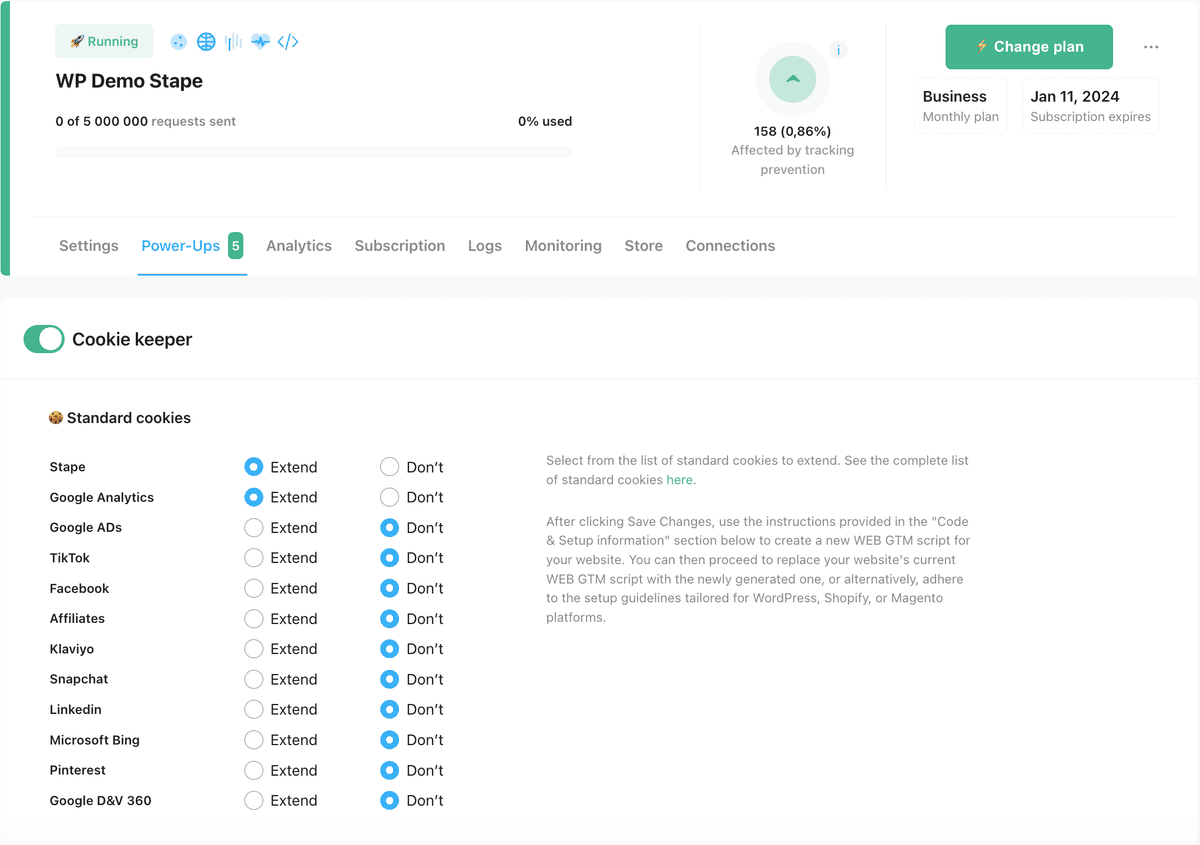The height and width of the screenshot is (845, 1200).
Task: Toggle the Cookie keeper switch off
Action: tap(44, 340)
